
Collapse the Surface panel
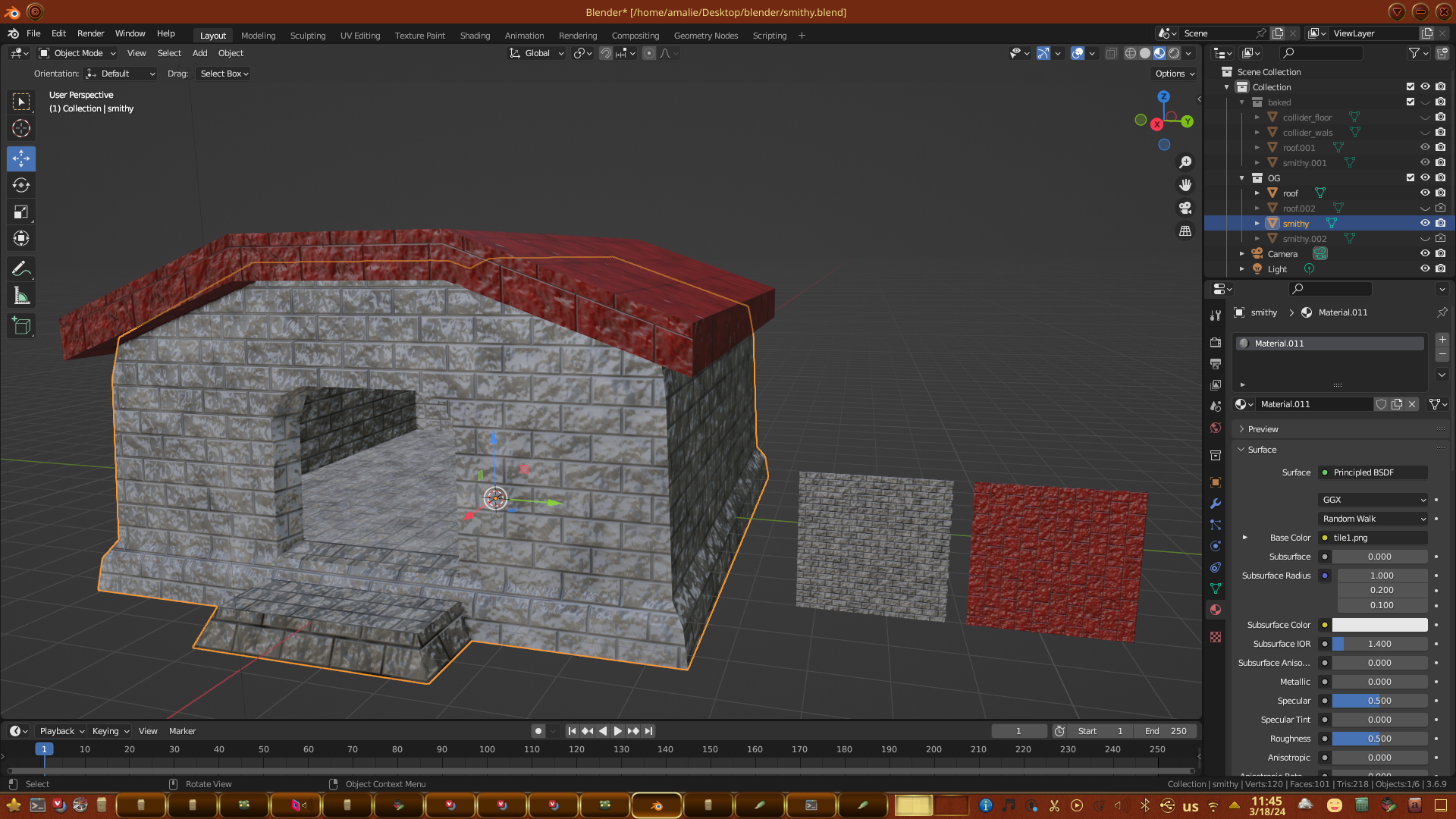click(1262, 450)
